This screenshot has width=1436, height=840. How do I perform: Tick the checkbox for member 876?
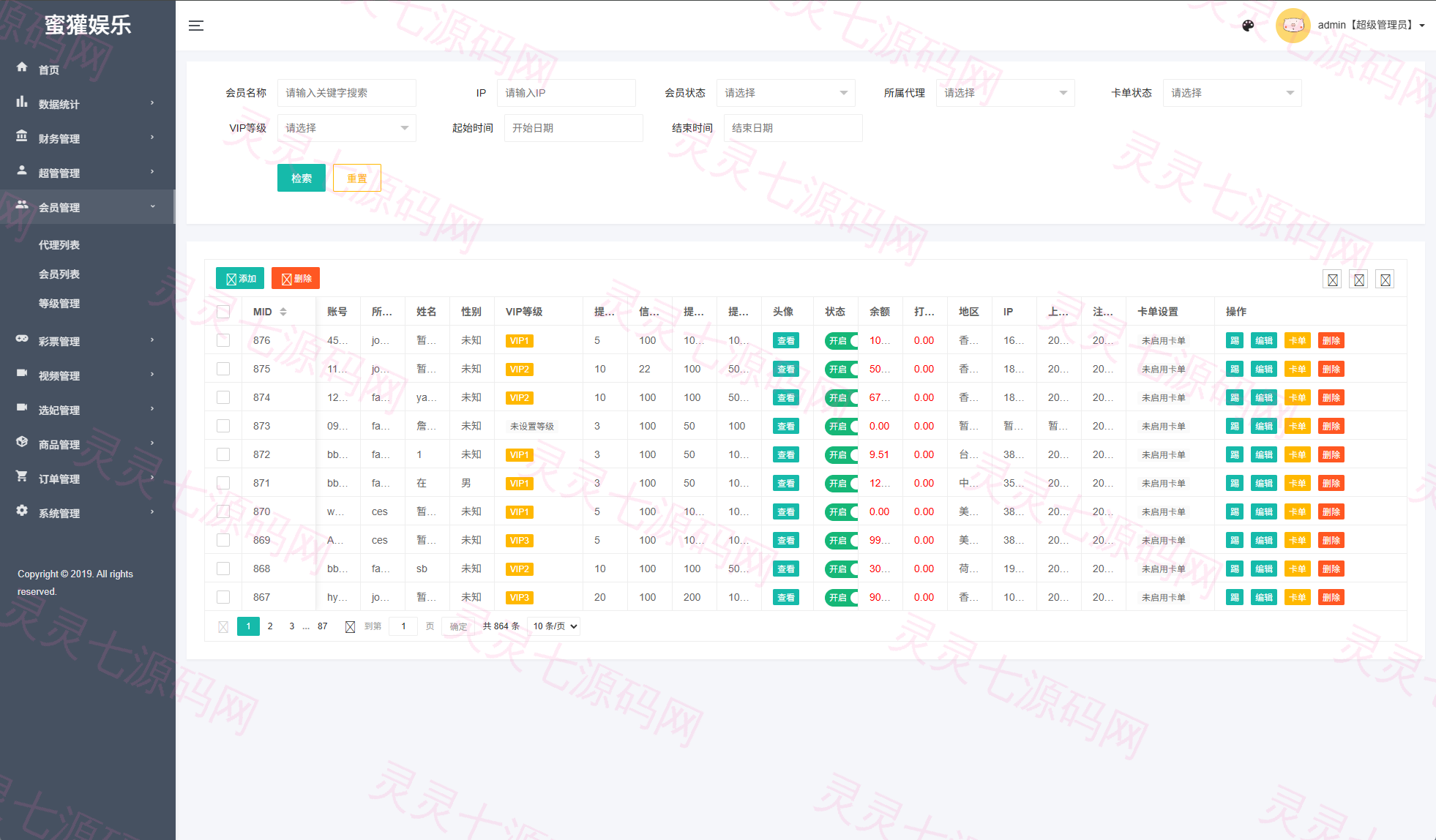223,340
